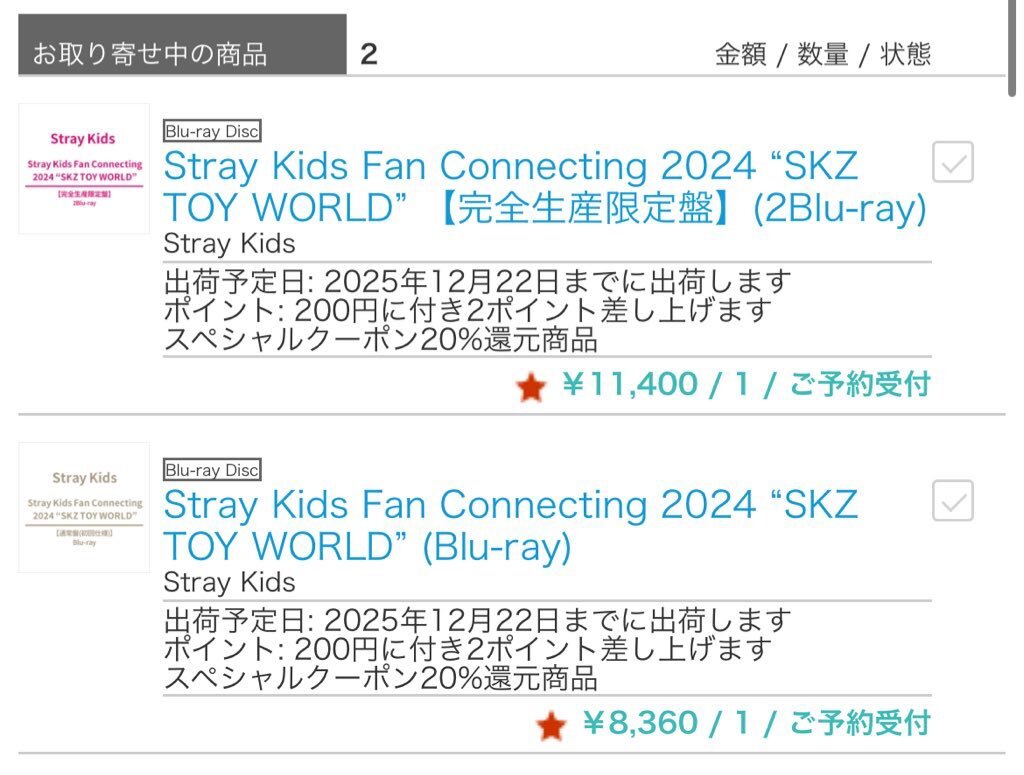Image resolution: width=1024 pixels, height=775 pixels.
Task: Click スペシャルクーポン20%還元商品 on the regular Blu-ray item
Action: coord(380,680)
